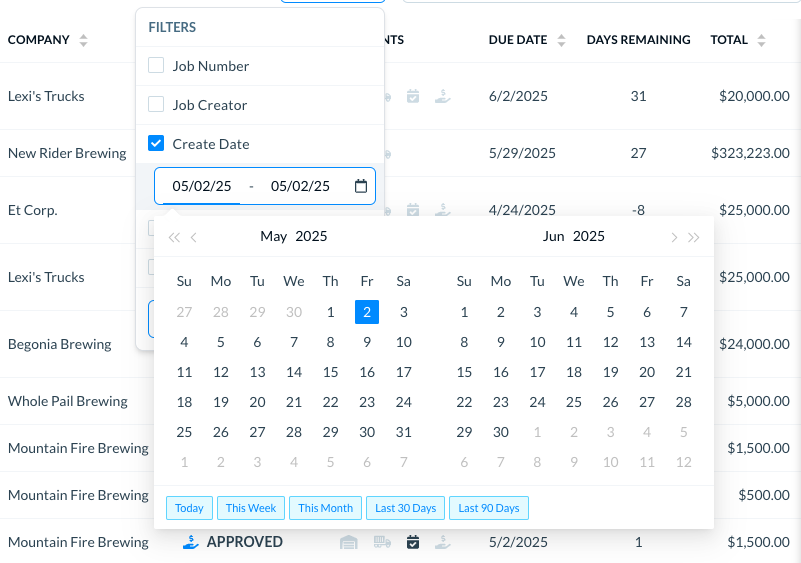Advance to next month with single-right arrow
Screen dimensions: 801x563
tap(674, 237)
